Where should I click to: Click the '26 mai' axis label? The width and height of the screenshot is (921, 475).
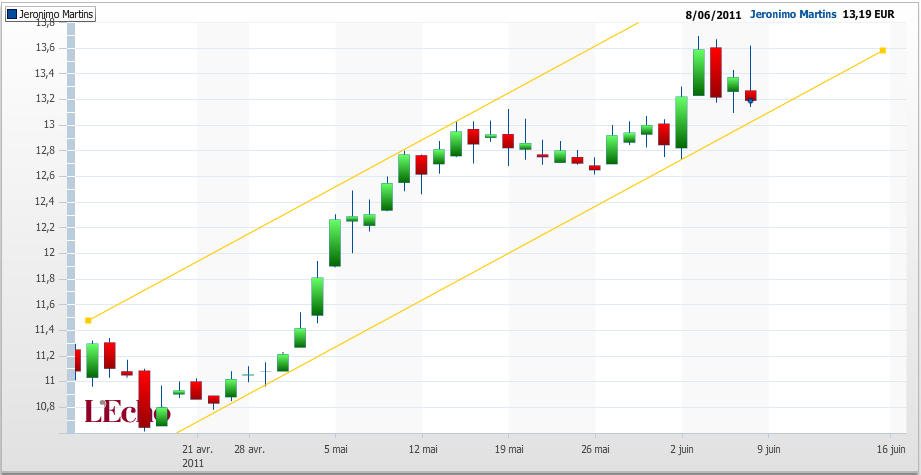tap(595, 450)
